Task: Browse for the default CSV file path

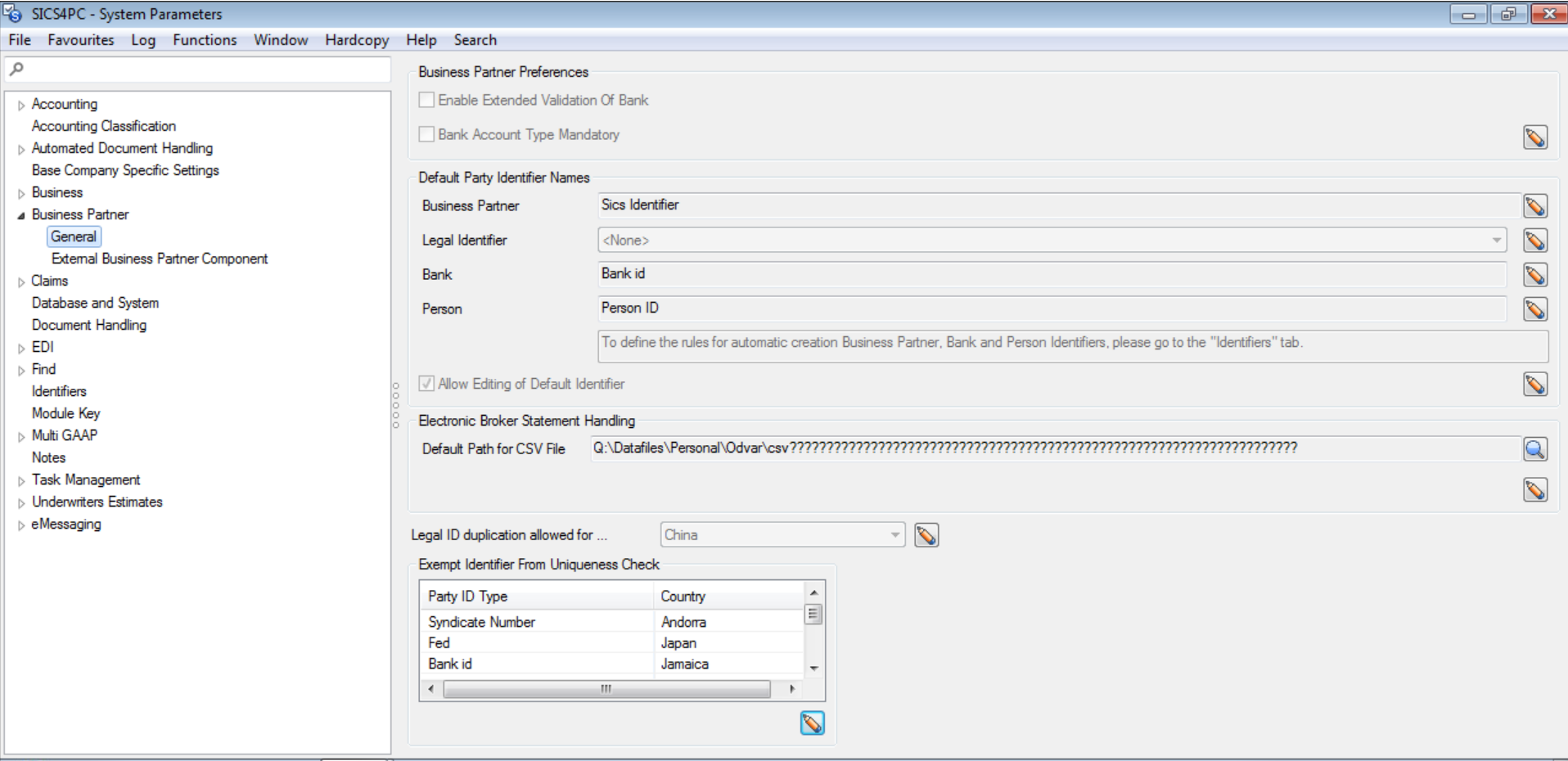Action: tap(1534, 449)
